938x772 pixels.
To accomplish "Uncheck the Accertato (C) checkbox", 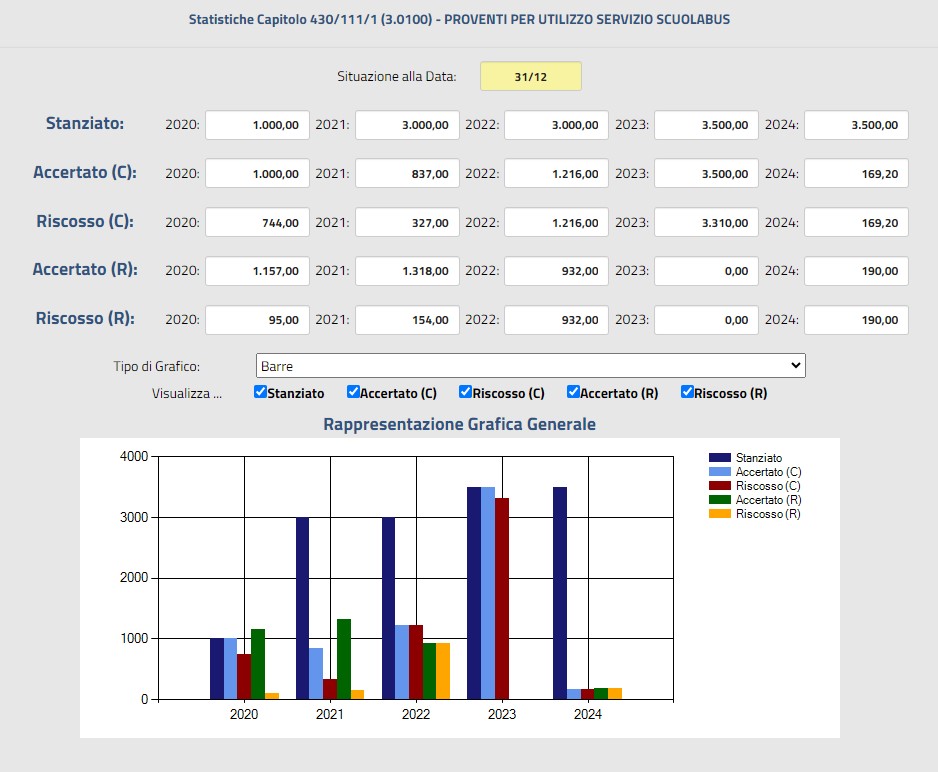I will click(x=353, y=392).
